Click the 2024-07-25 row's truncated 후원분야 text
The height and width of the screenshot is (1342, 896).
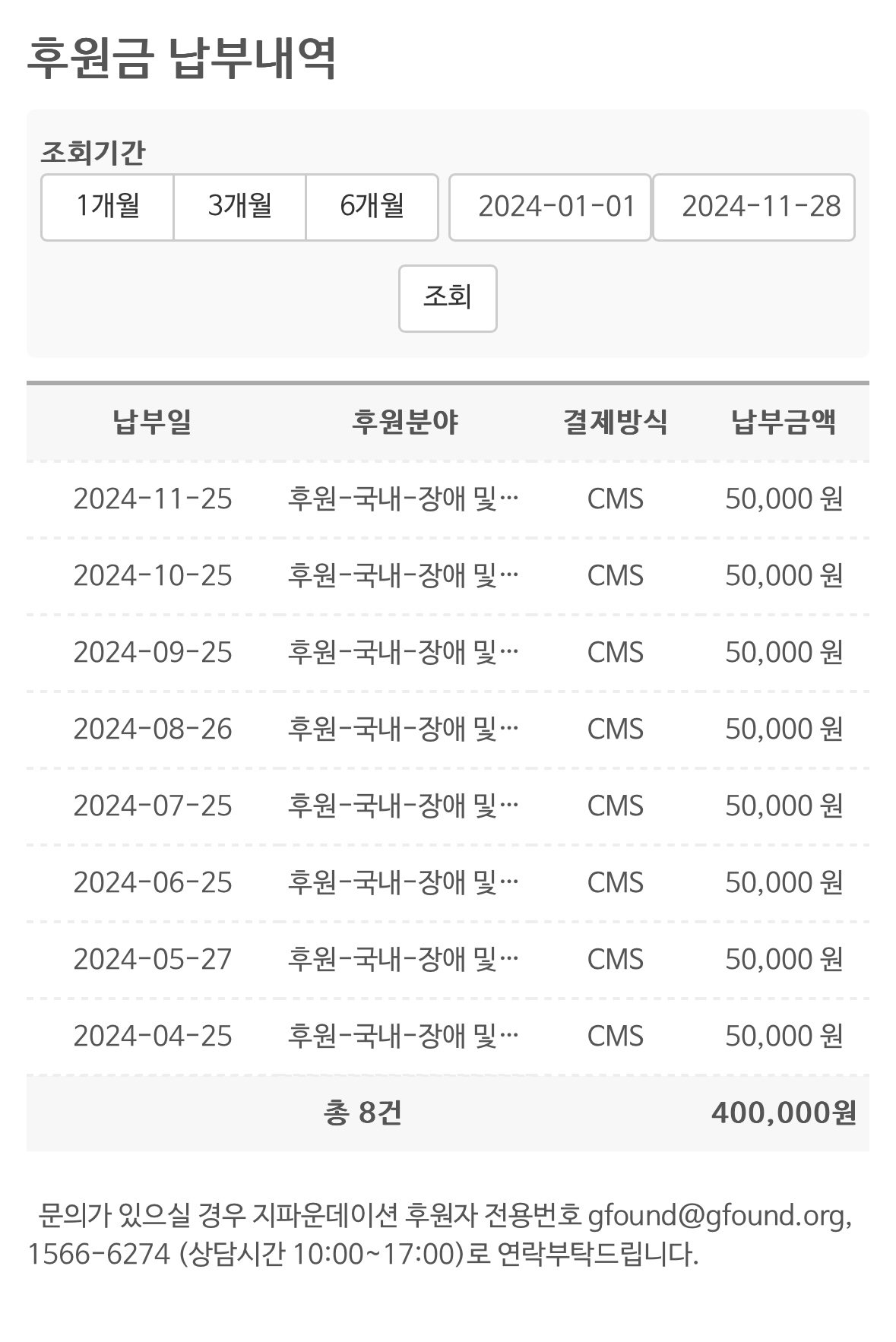(x=403, y=806)
